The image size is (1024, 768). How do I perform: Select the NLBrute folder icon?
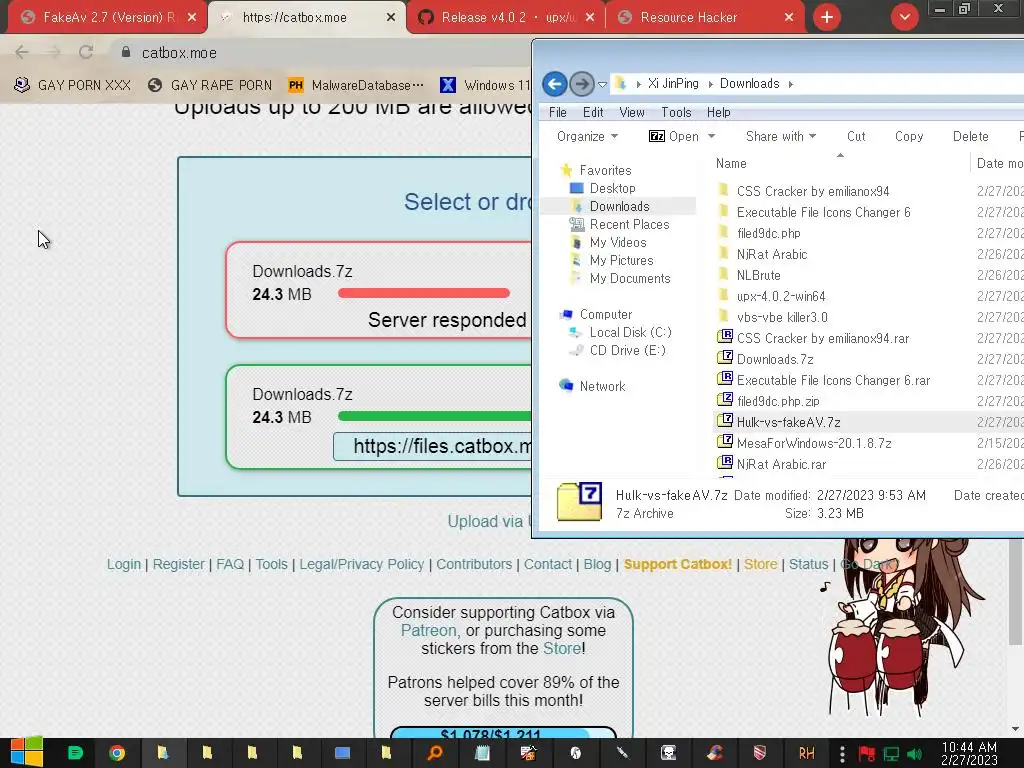point(724,275)
